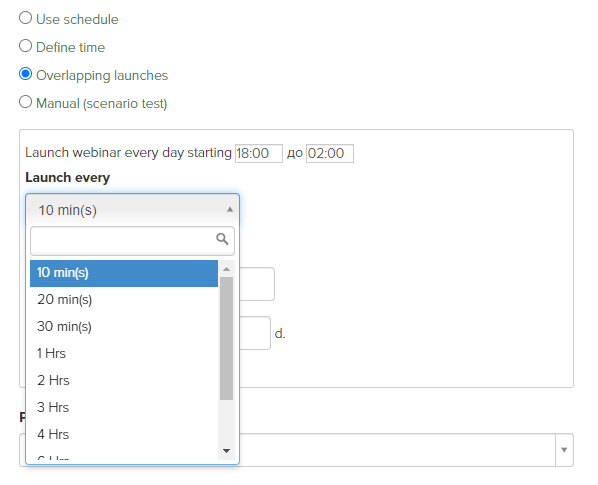Click the scrollbar up arrow in list
This screenshot has height=485, width=598.
pyautogui.click(x=227, y=269)
